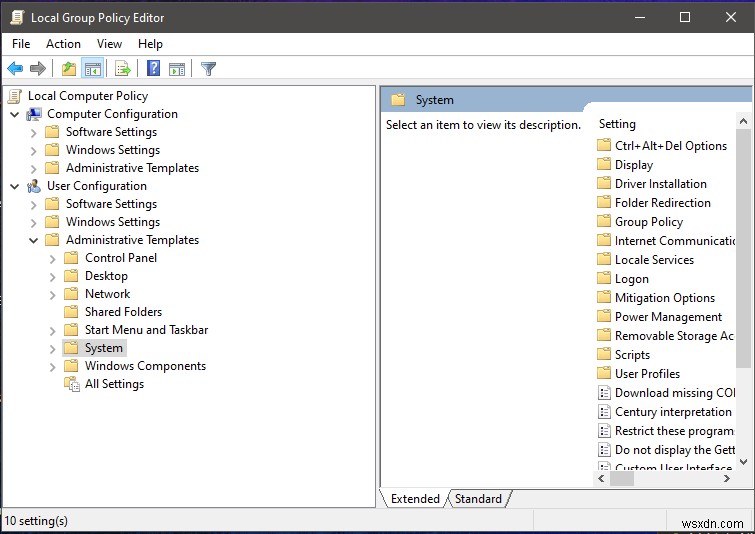Click the System folder icon in header

click(x=398, y=100)
